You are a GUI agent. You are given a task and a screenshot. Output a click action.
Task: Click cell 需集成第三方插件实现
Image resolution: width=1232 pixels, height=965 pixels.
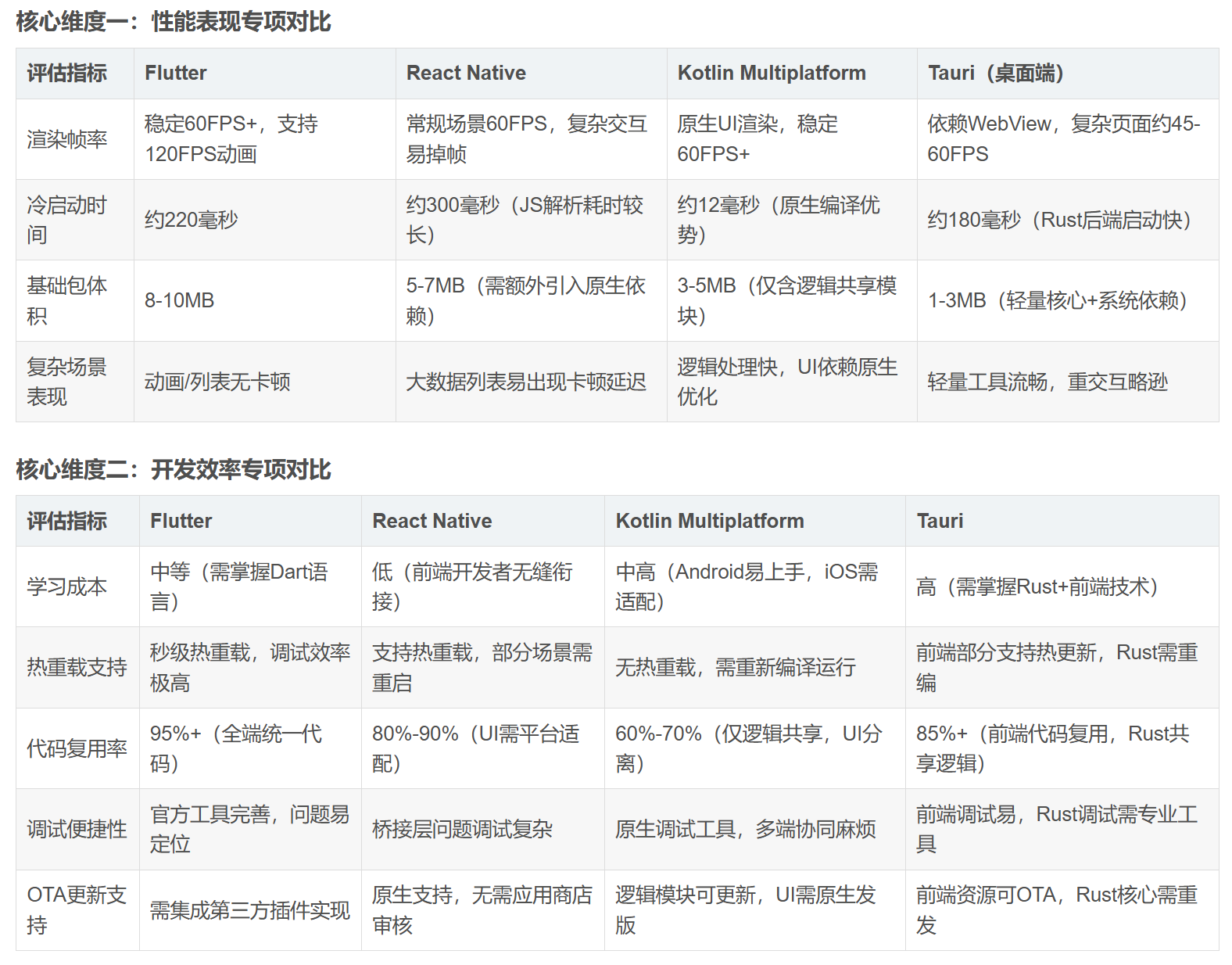point(250,910)
